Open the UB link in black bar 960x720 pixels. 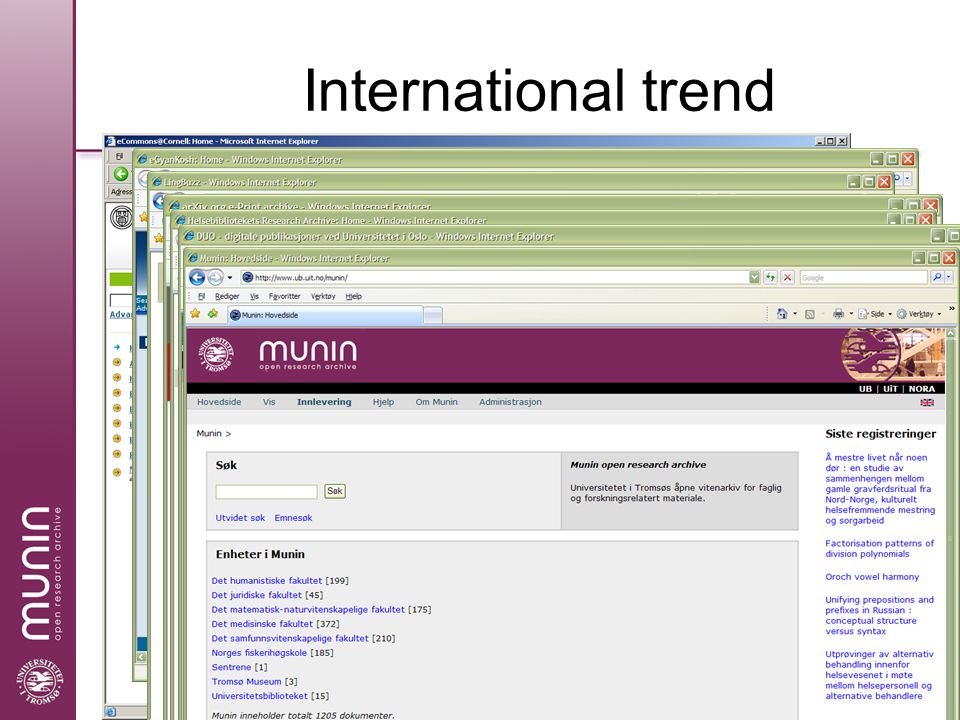pos(865,389)
